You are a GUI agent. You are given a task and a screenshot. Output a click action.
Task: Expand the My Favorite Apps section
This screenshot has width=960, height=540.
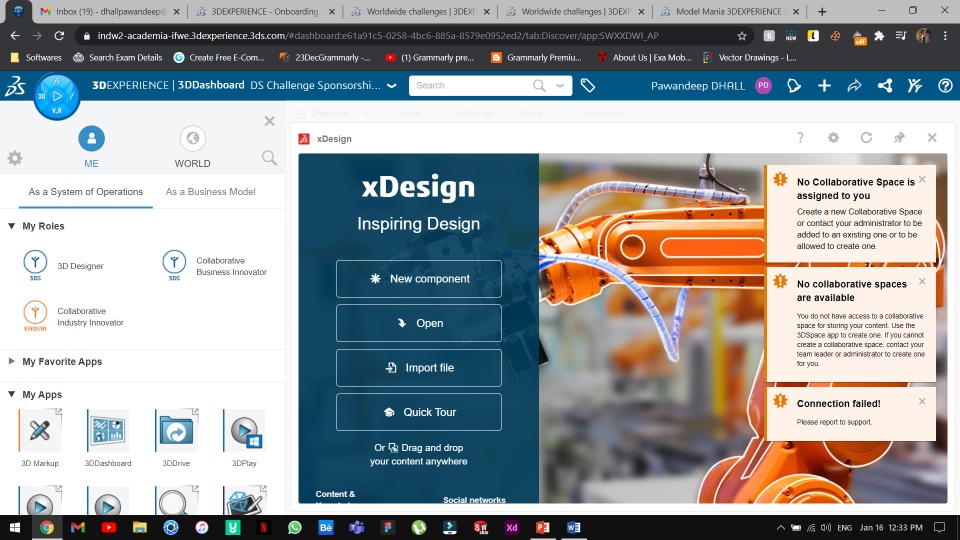pyautogui.click(x=12, y=361)
